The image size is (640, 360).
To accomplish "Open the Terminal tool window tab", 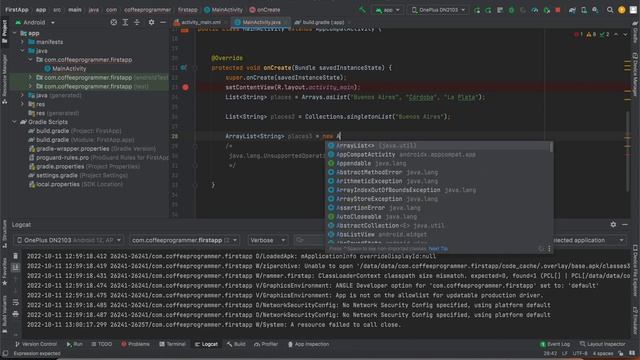I will pyautogui.click(x=172, y=344).
